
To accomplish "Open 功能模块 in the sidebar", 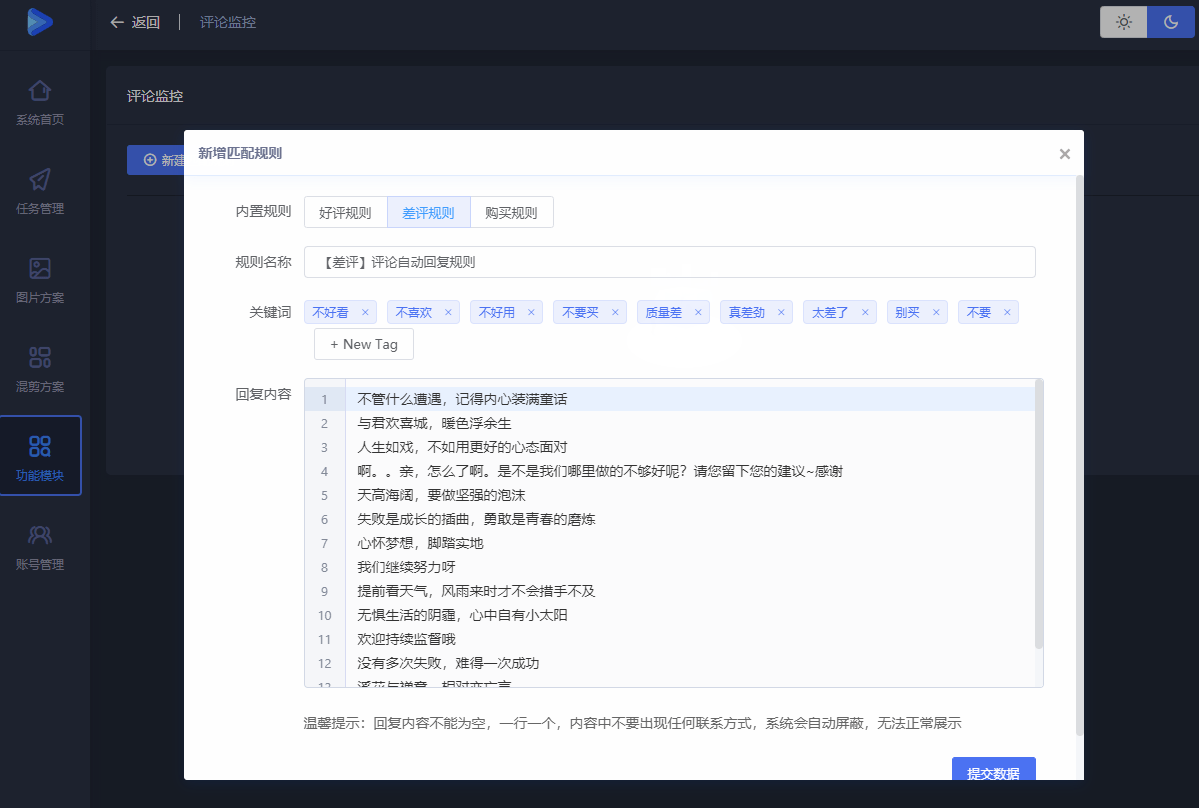I will click(x=40, y=456).
